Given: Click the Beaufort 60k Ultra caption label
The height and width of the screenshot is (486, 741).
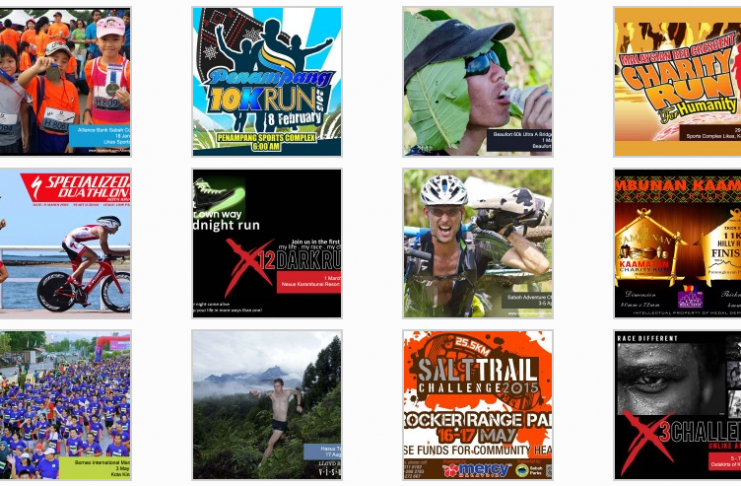Looking at the screenshot, I should 519,140.
